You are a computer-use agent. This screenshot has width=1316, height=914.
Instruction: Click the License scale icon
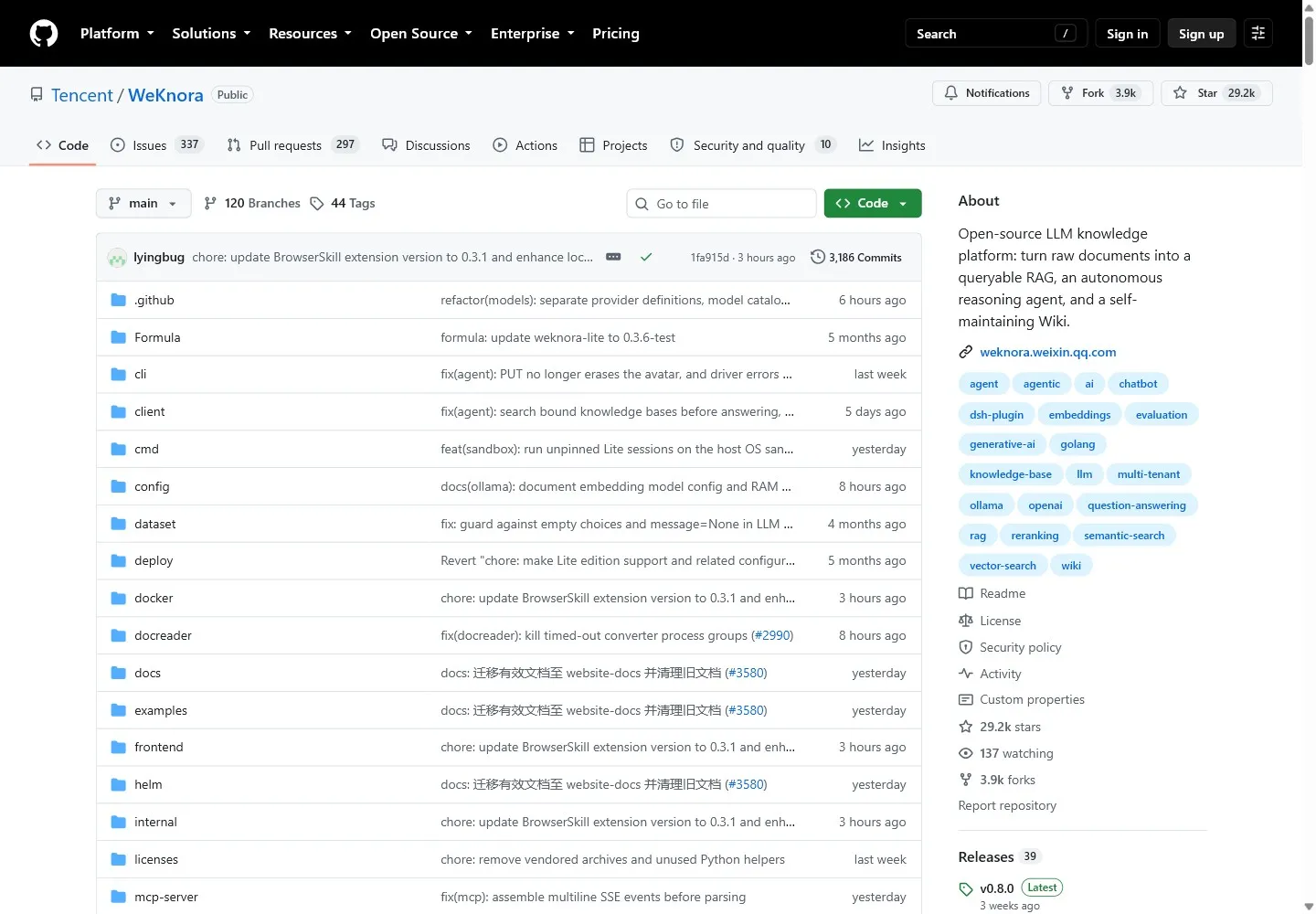coord(965,621)
